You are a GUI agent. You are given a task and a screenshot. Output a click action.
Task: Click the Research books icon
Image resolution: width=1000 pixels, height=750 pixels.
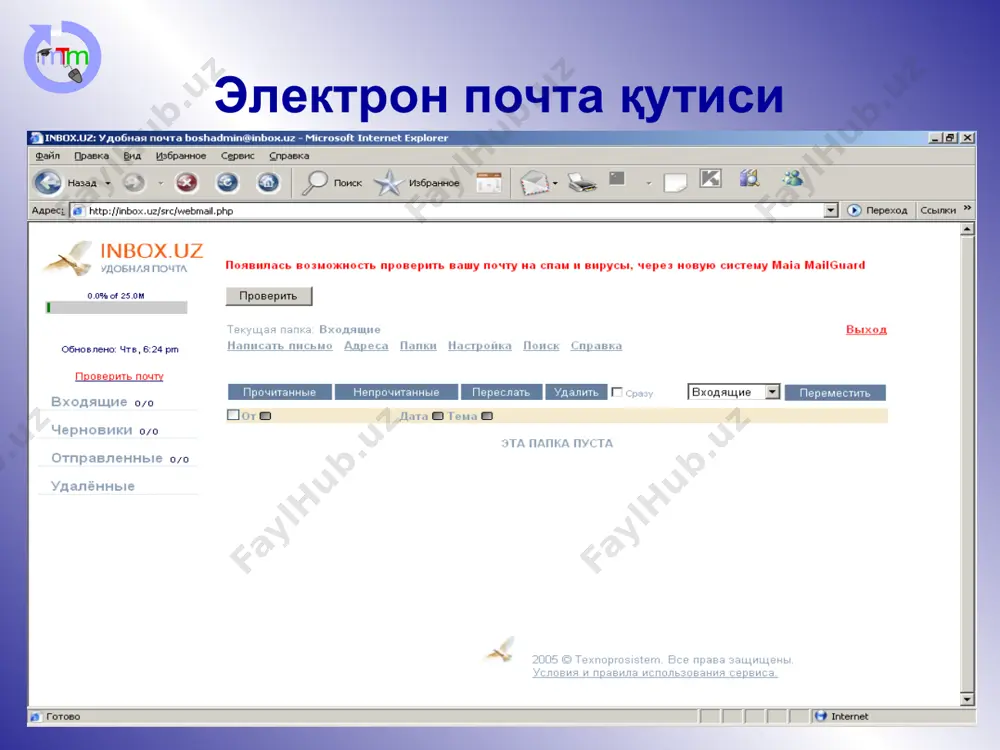point(750,179)
